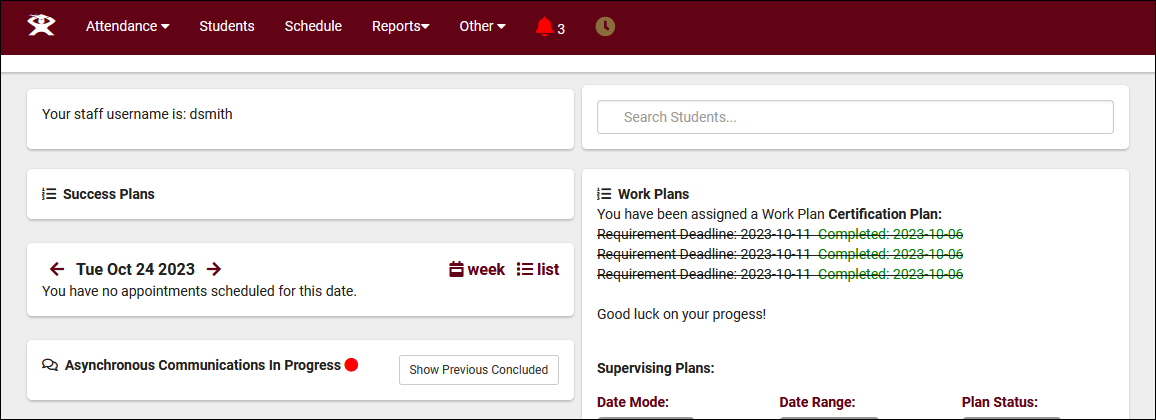Open the notifications bell

pos(544,27)
